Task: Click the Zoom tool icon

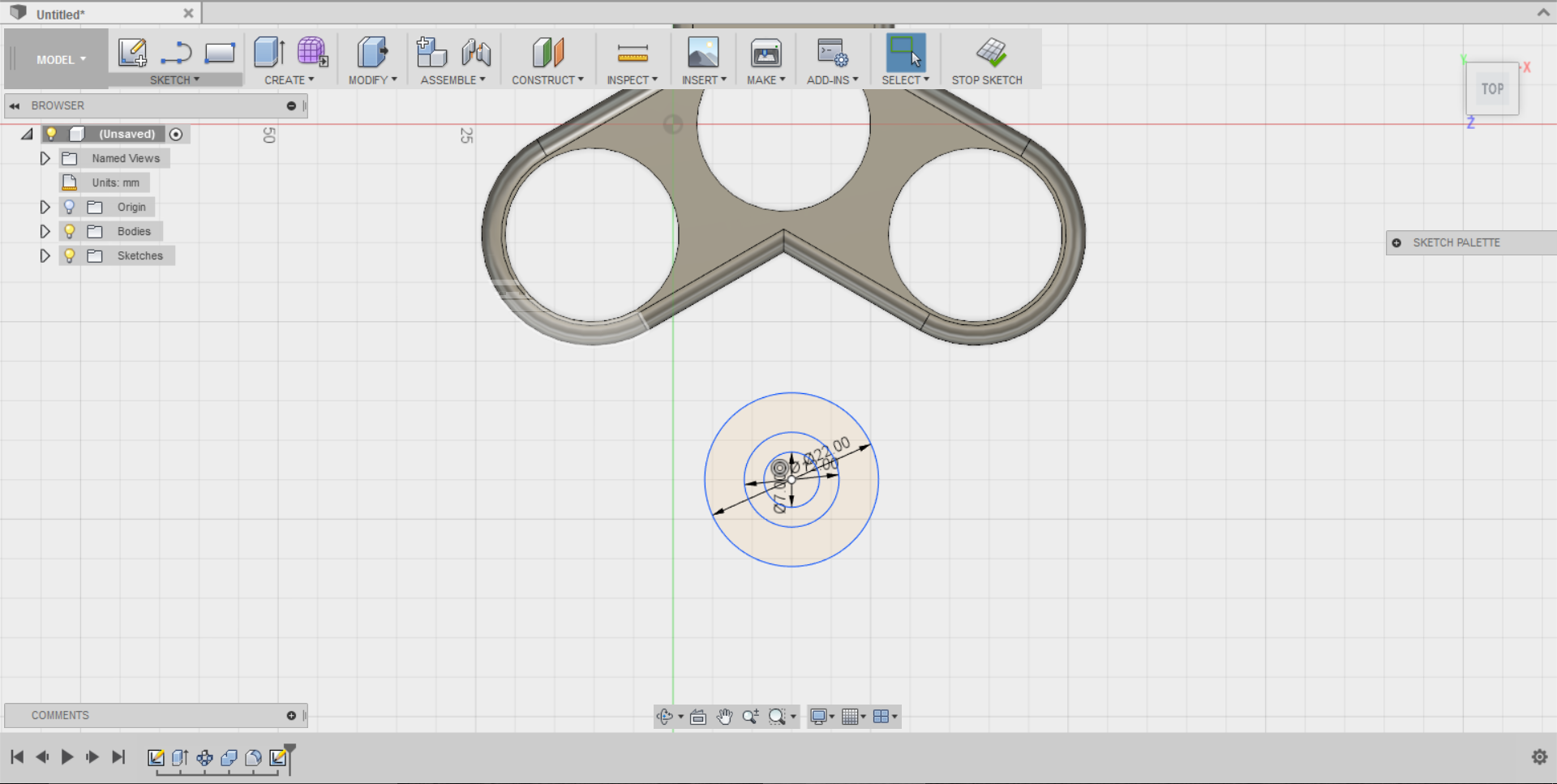Action: coord(750,717)
